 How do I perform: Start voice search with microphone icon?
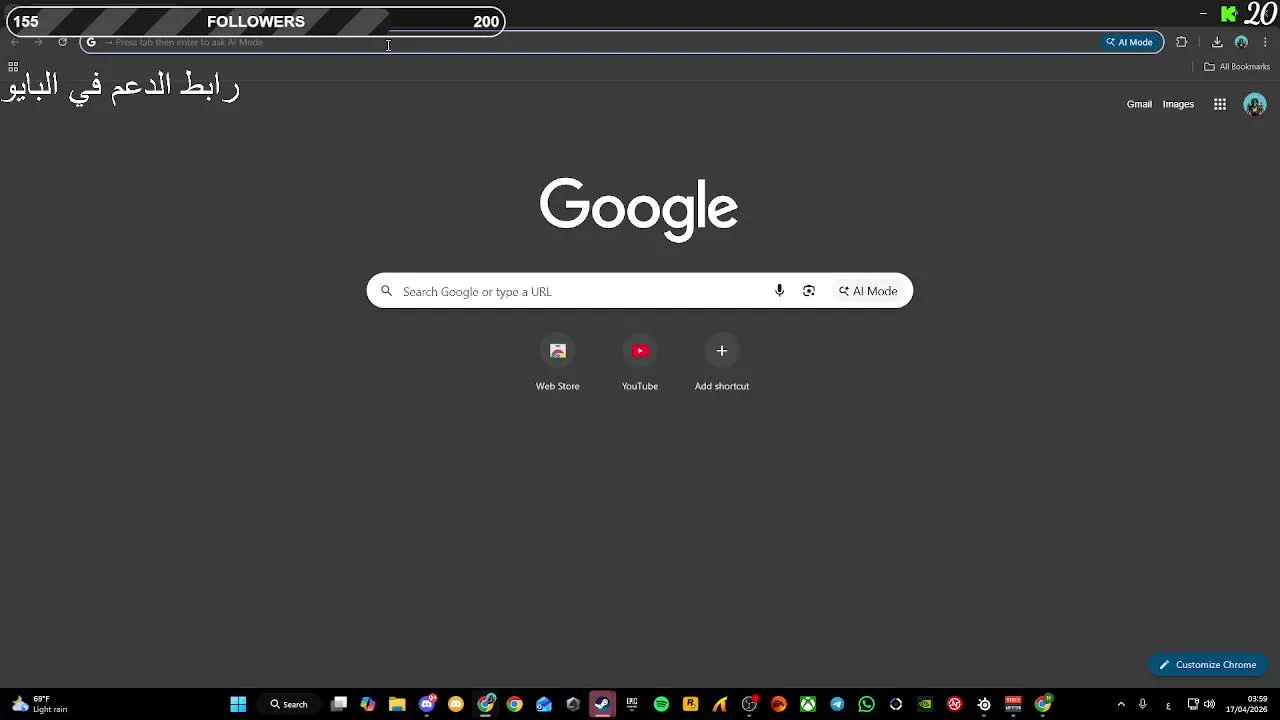(x=779, y=291)
